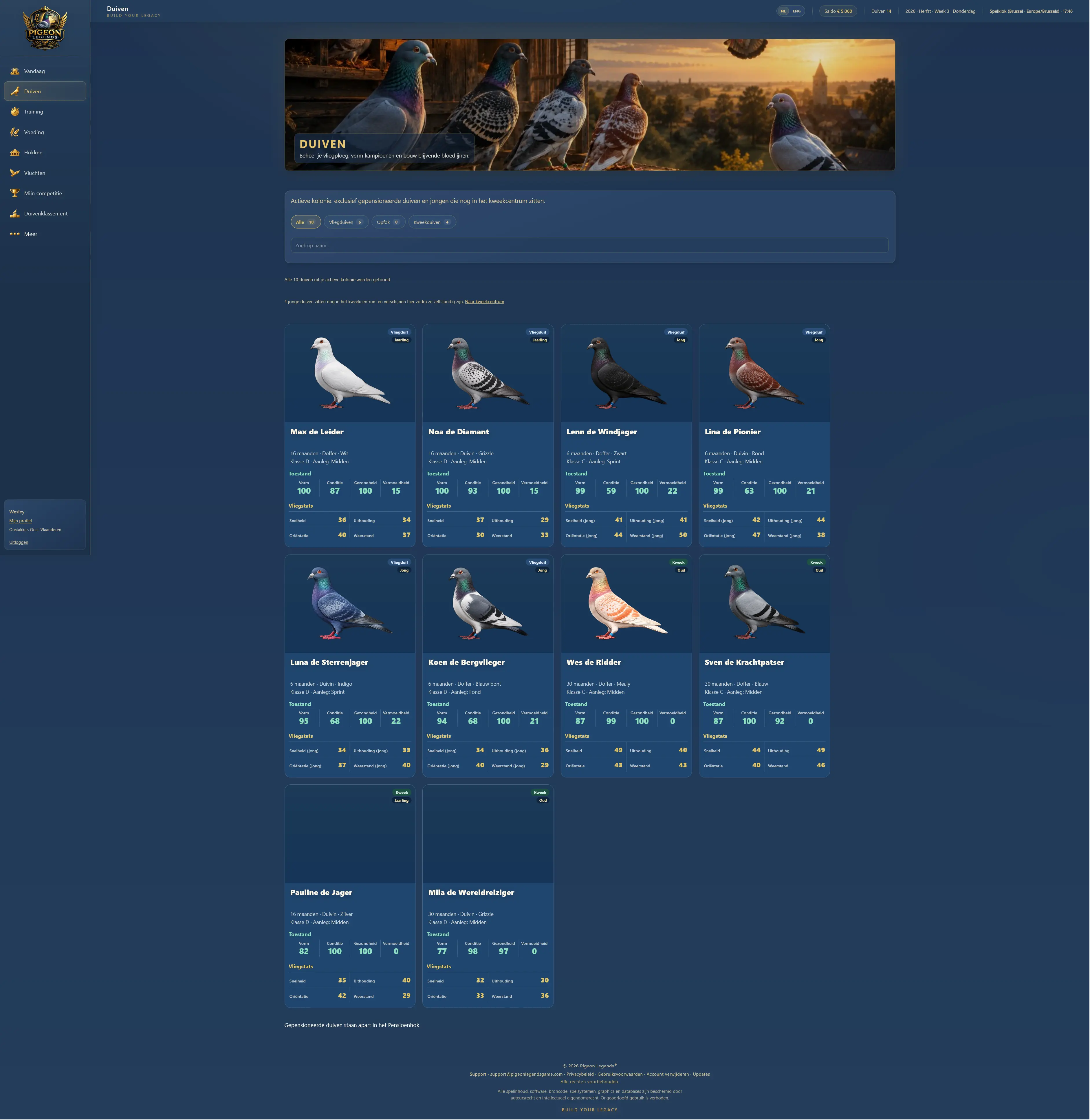Click the support@pigeonlegendsgame.com email link
Viewport: 1090px width, 1120px height.
click(526, 1074)
